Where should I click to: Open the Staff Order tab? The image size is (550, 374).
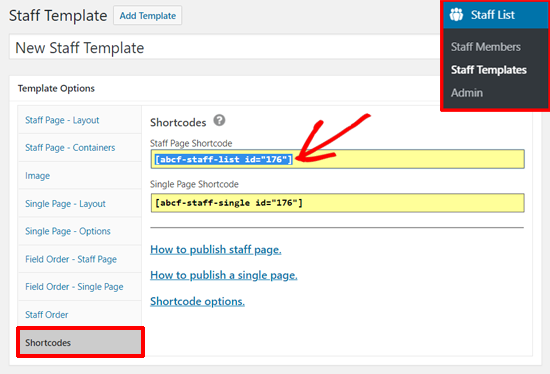click(80, 315)
